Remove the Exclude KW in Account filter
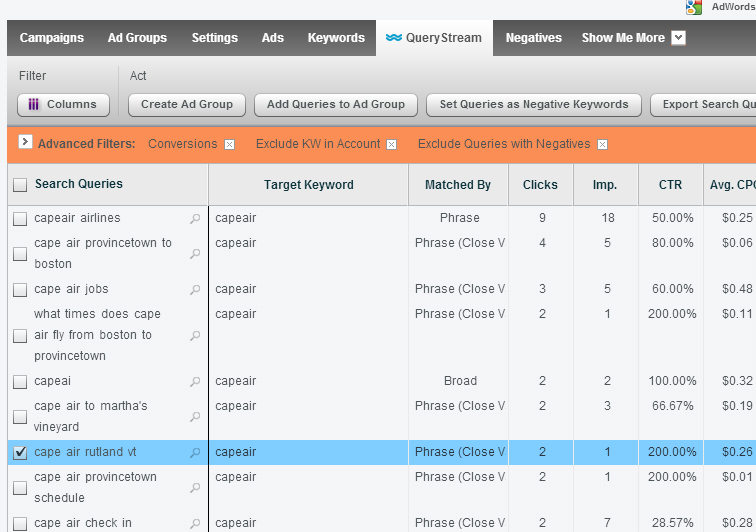The image size is (756, 532). point(392,145)
